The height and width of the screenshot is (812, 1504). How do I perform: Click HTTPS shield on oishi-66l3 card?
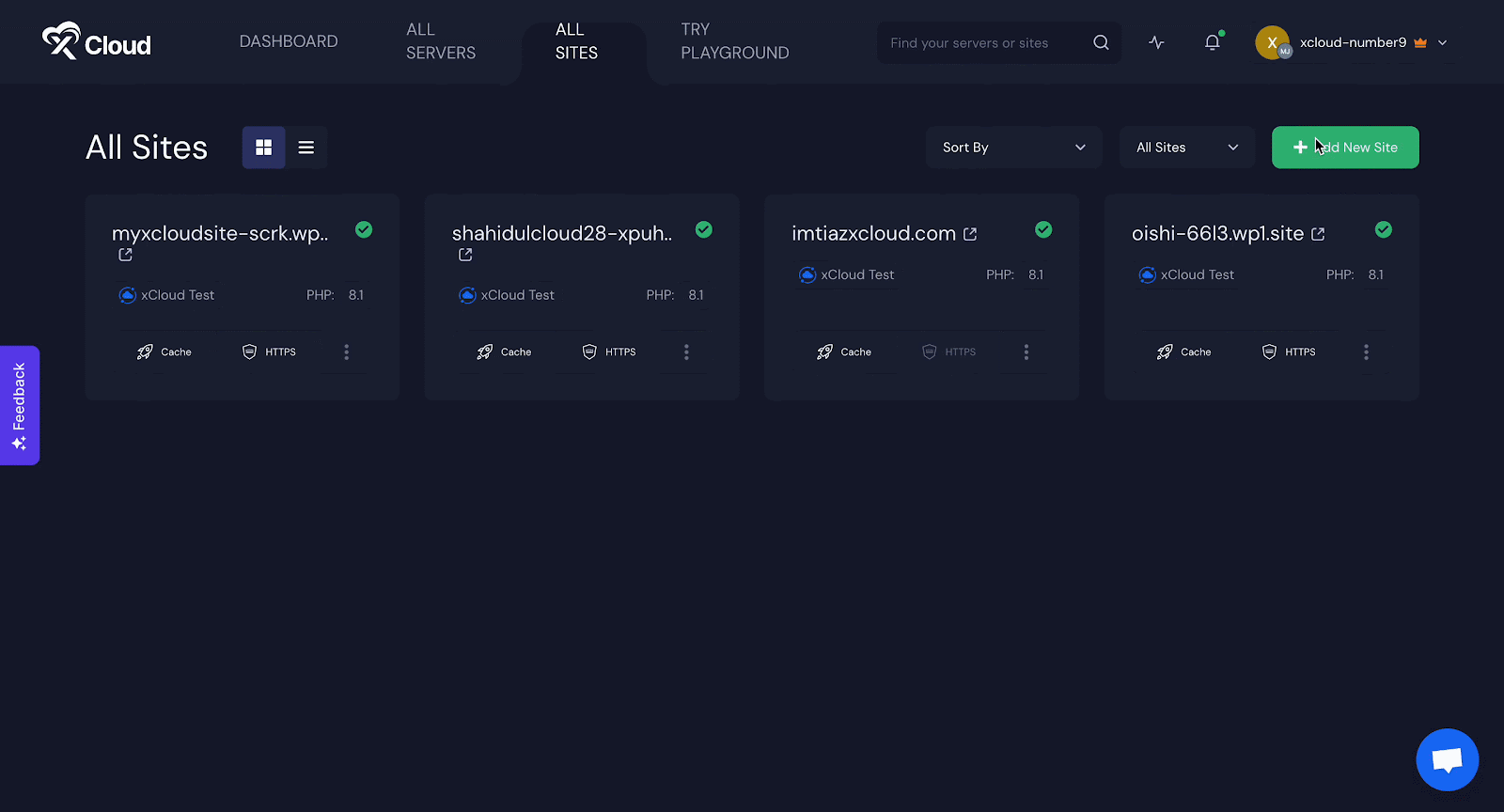[x=1269, y=351]
